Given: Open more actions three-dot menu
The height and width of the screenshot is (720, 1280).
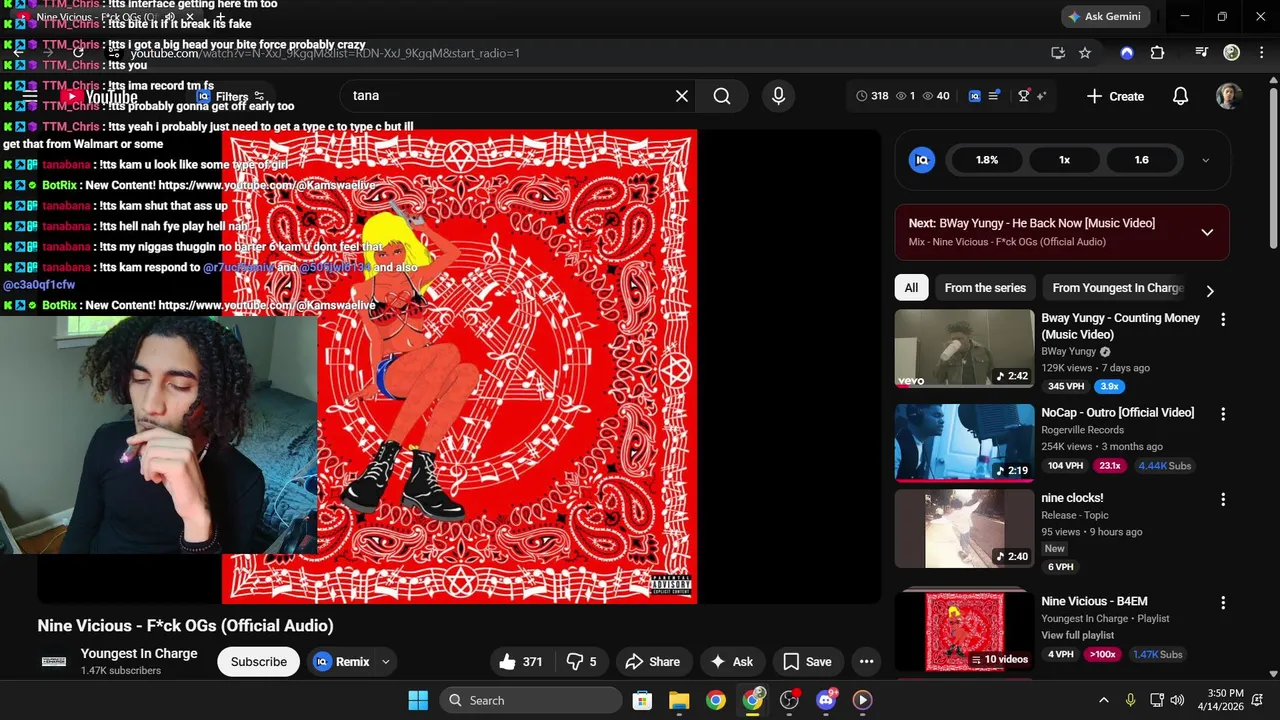Looking at the screenshot, I should coord(867,662).
